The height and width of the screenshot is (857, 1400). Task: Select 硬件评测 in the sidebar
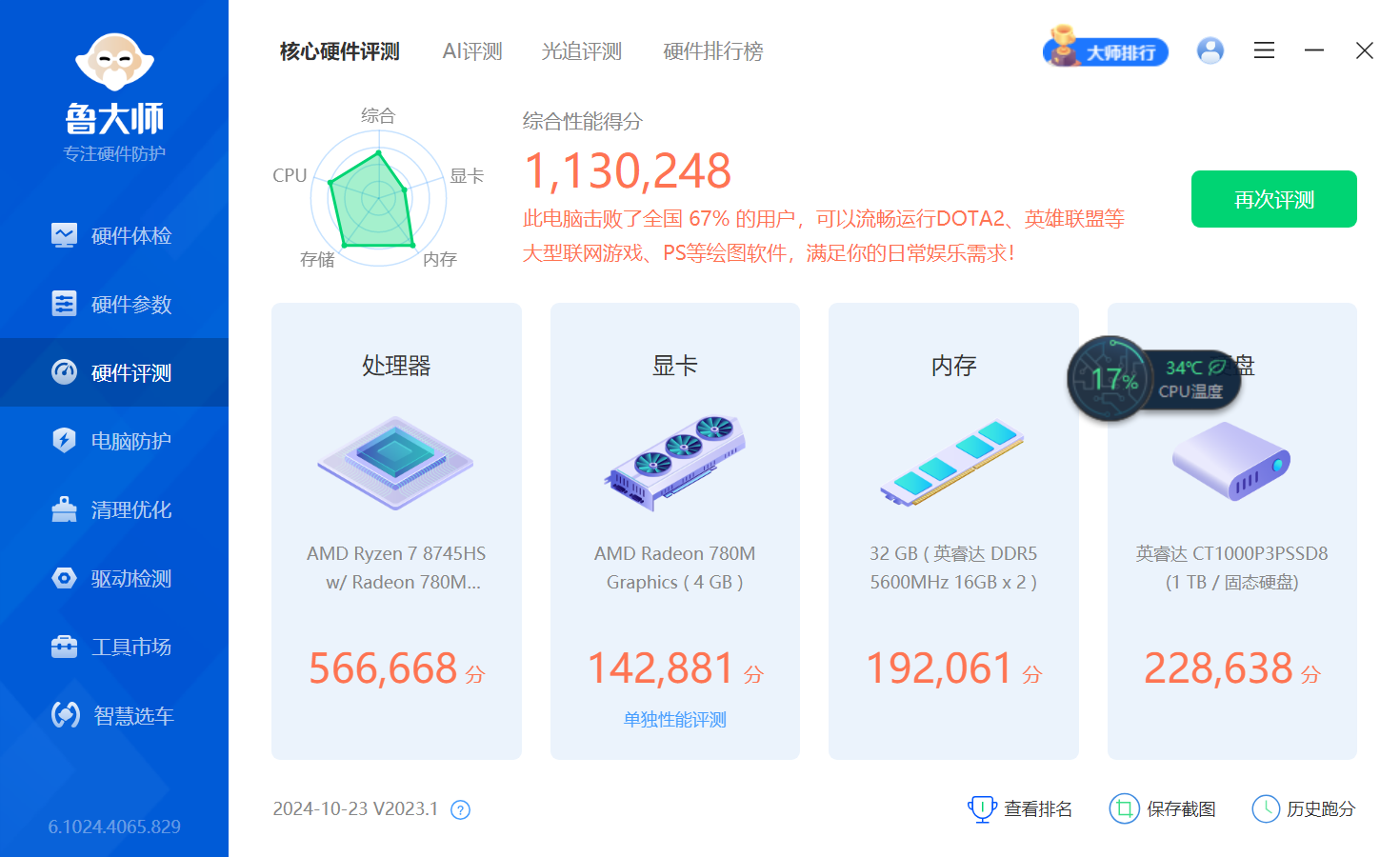[x=114, y=372]
